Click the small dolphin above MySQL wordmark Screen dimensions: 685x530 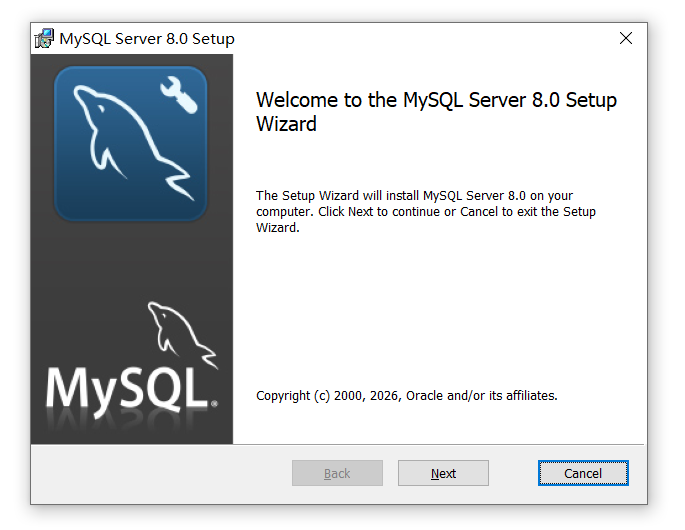[182, 334]
